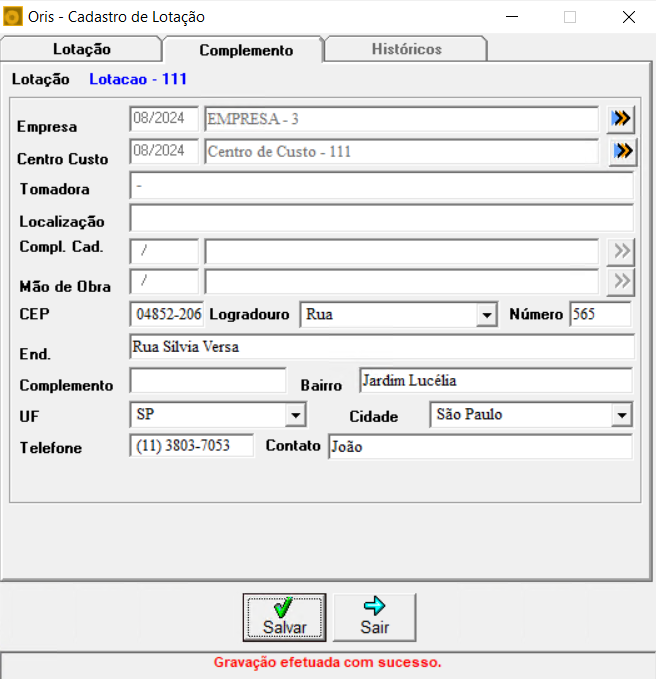Focus the Telefone field
Image resolution: width=656 pixels, height=679 pixels.
click(191, 446)
